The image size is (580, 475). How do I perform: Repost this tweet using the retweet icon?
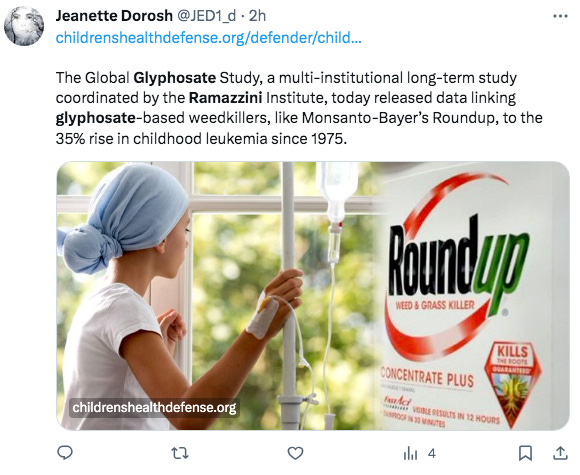[x=180, y=453]
